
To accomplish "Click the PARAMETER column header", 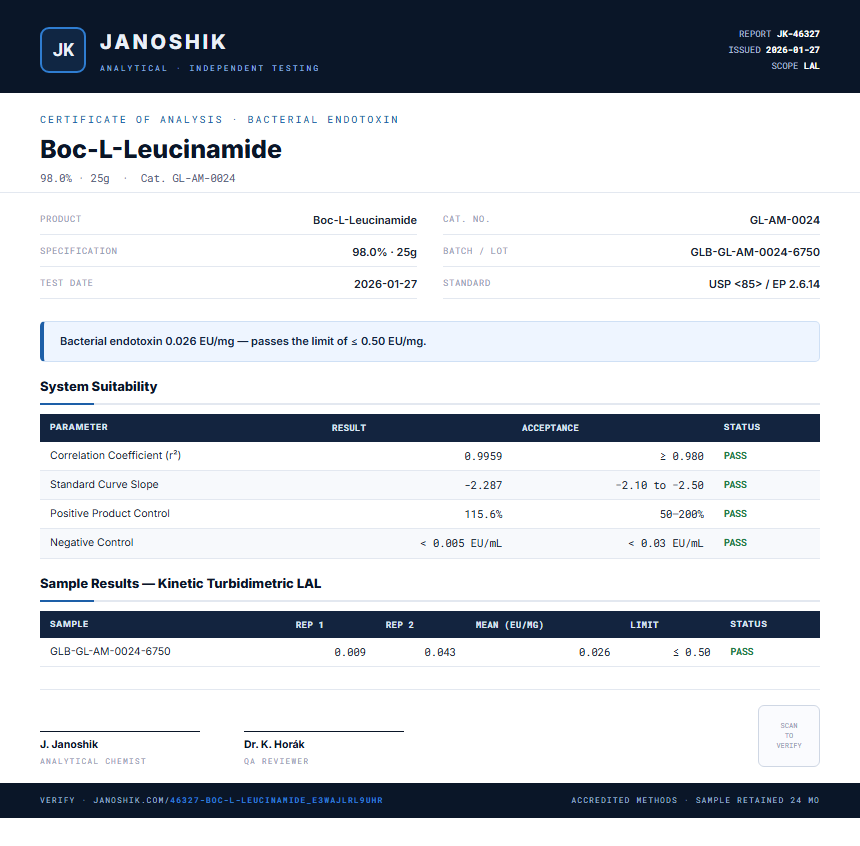I will 79,427.
